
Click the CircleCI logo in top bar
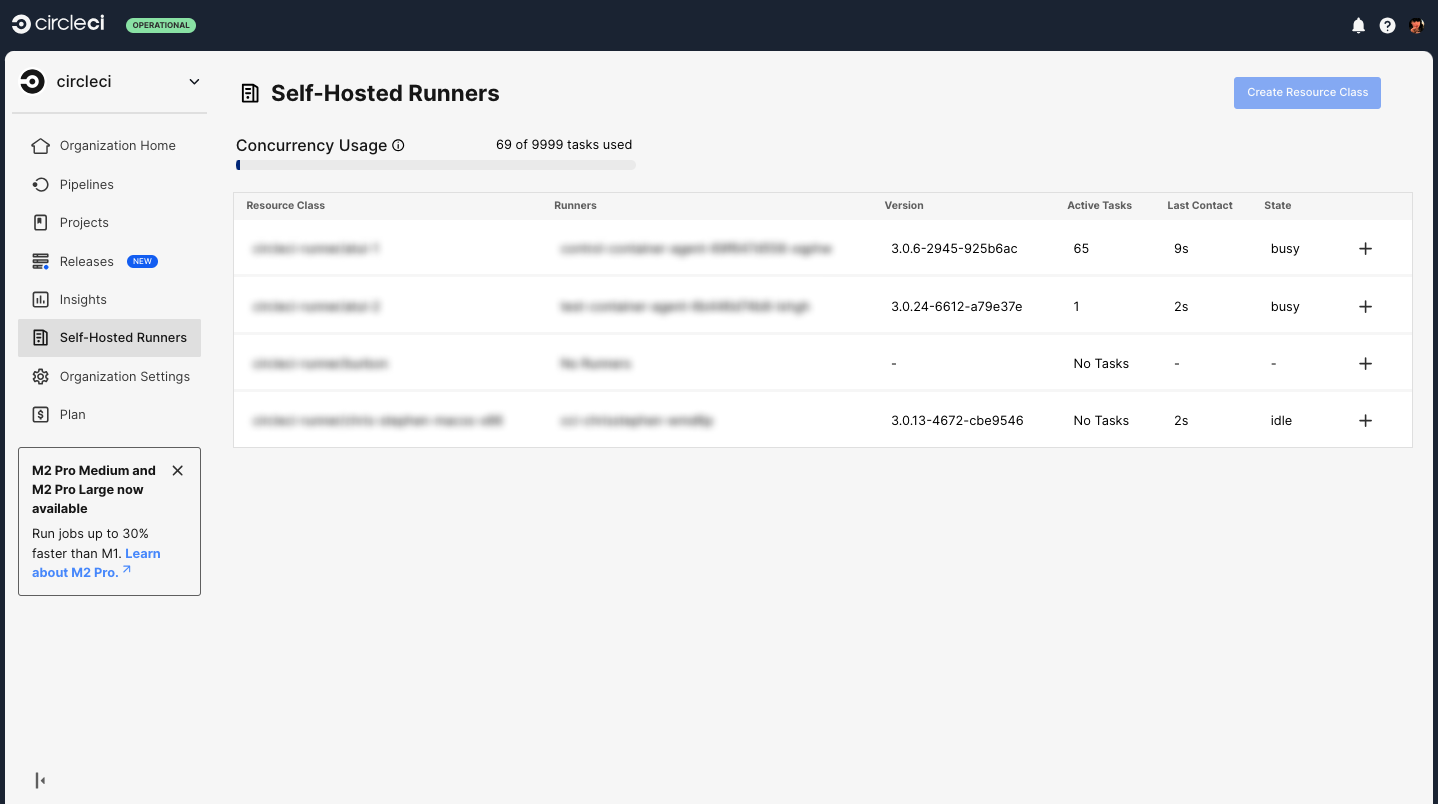click(x=58, y=24)
